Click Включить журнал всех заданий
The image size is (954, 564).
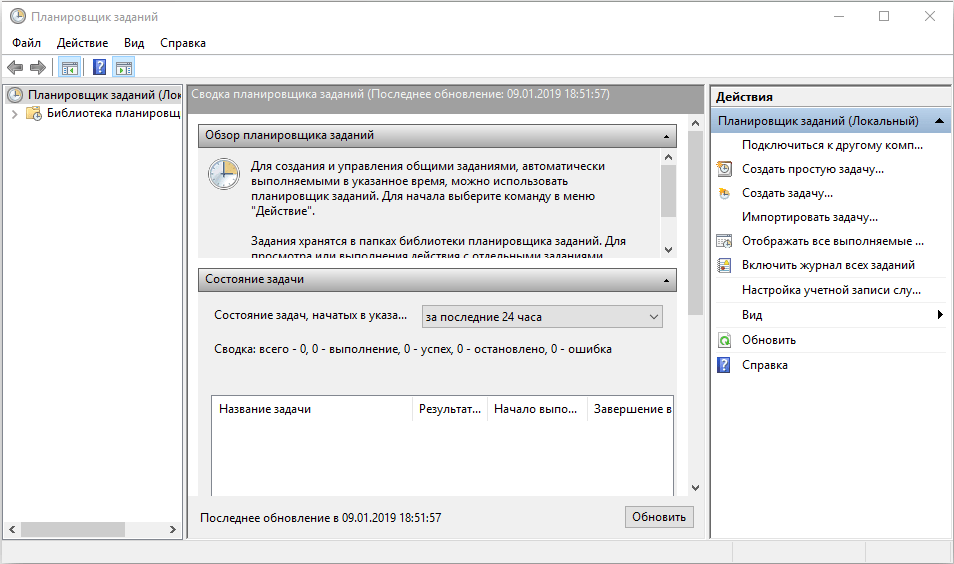click(x=828, y=265)
